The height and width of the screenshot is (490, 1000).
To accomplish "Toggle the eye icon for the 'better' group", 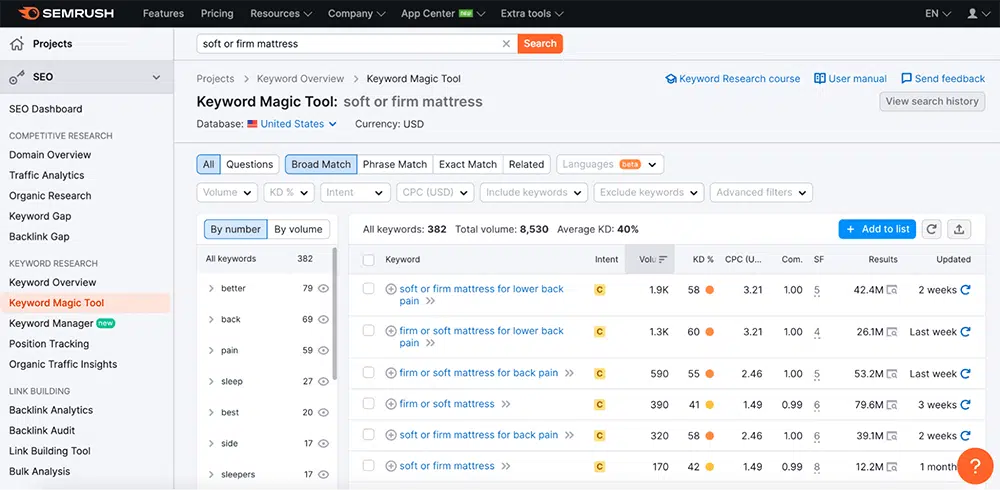I will click(323, 288).
